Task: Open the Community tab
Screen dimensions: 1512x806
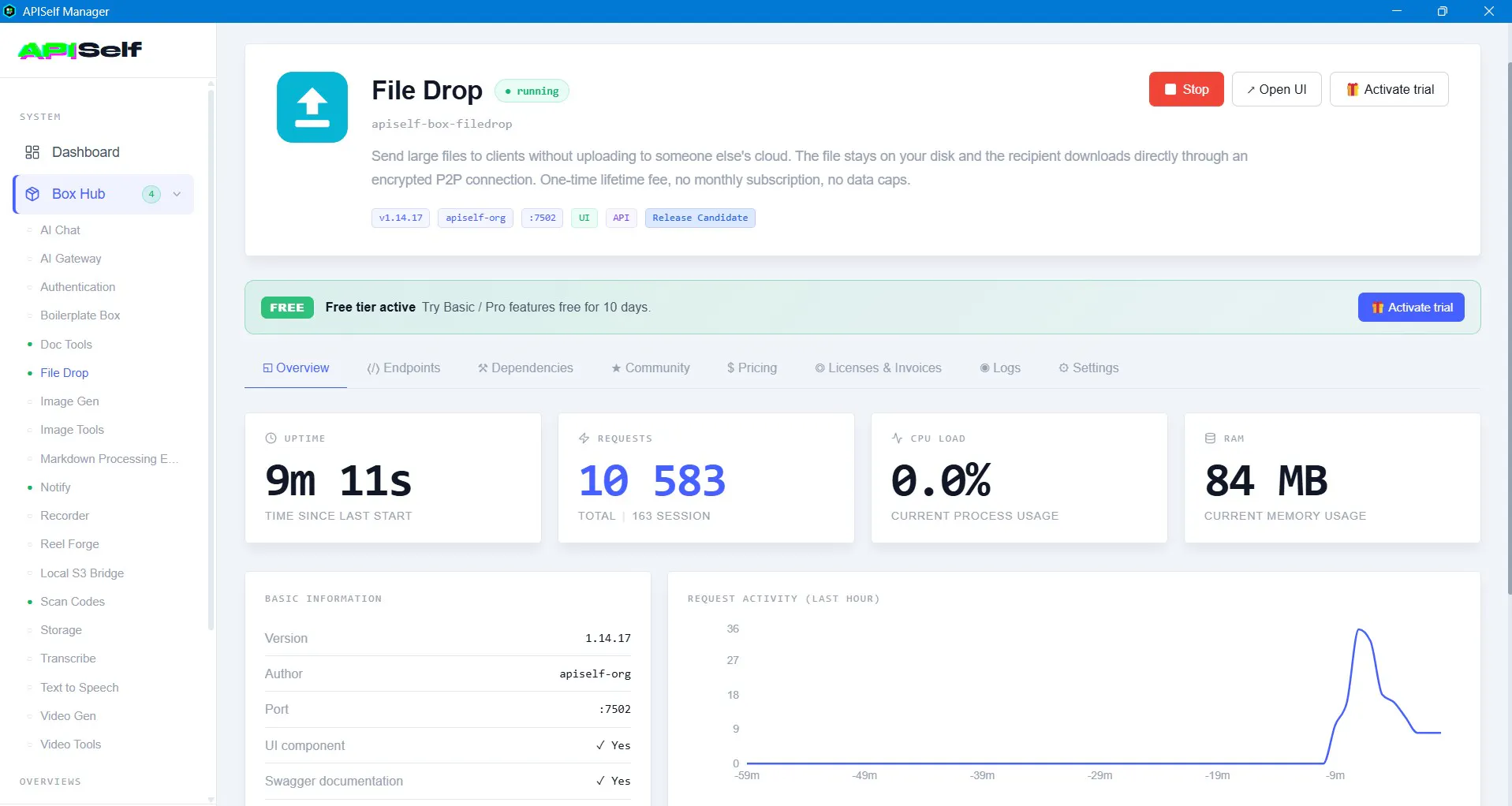Action: pos(651,368)
